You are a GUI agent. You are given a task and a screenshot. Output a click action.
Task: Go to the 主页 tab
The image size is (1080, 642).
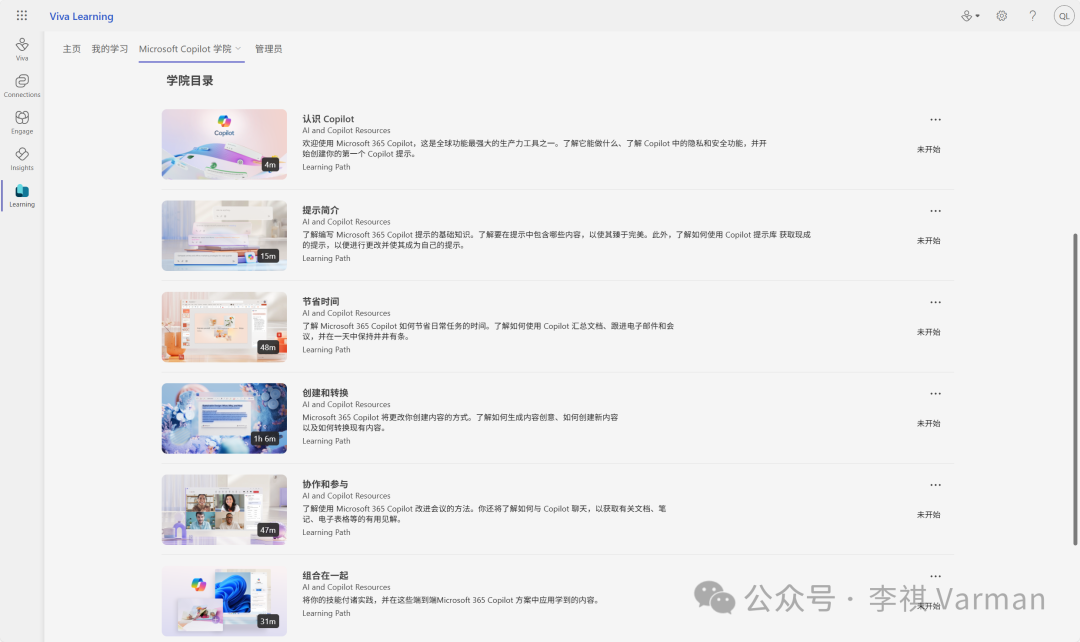(x=72, y=49)
